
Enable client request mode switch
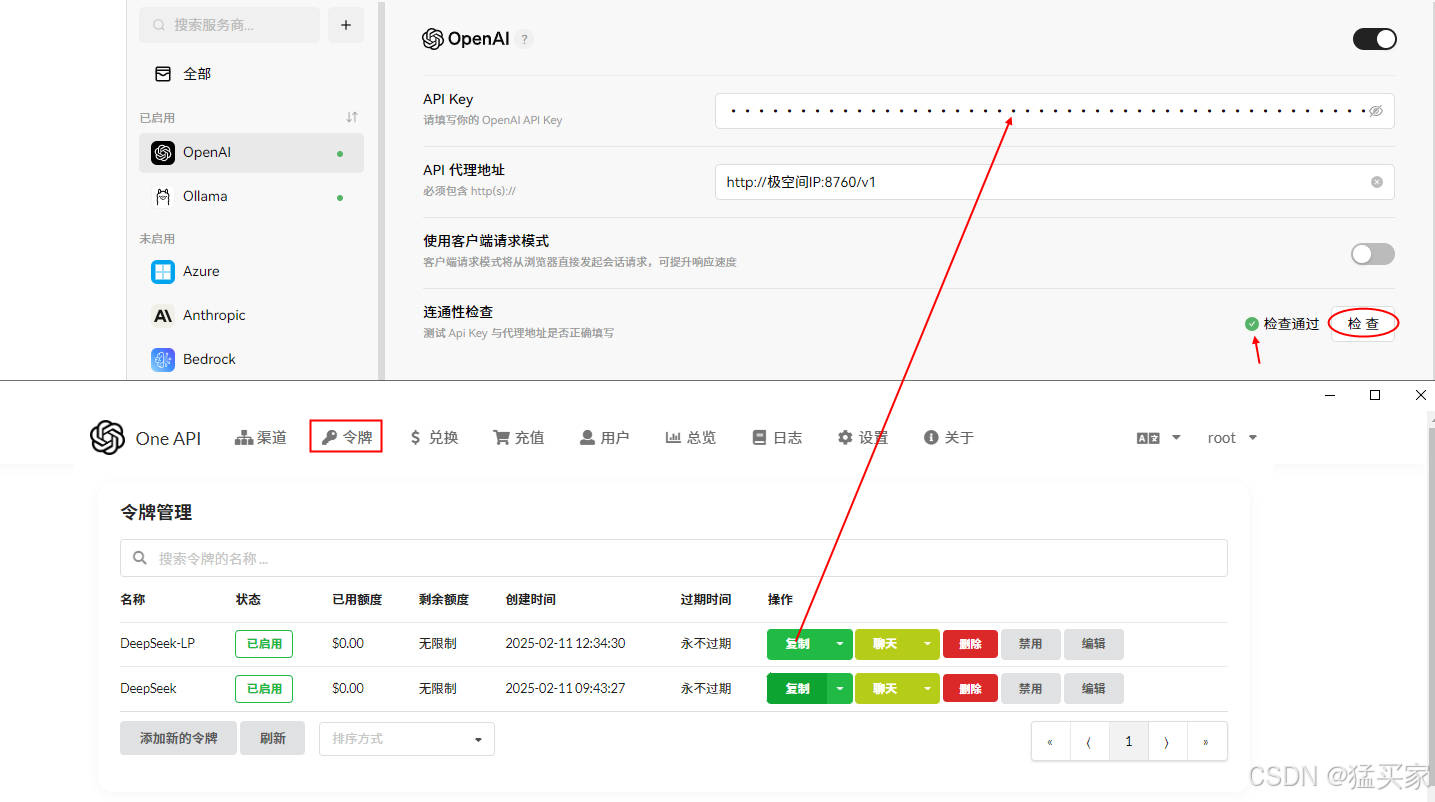pyautogui.click(x=1372, y=254)
